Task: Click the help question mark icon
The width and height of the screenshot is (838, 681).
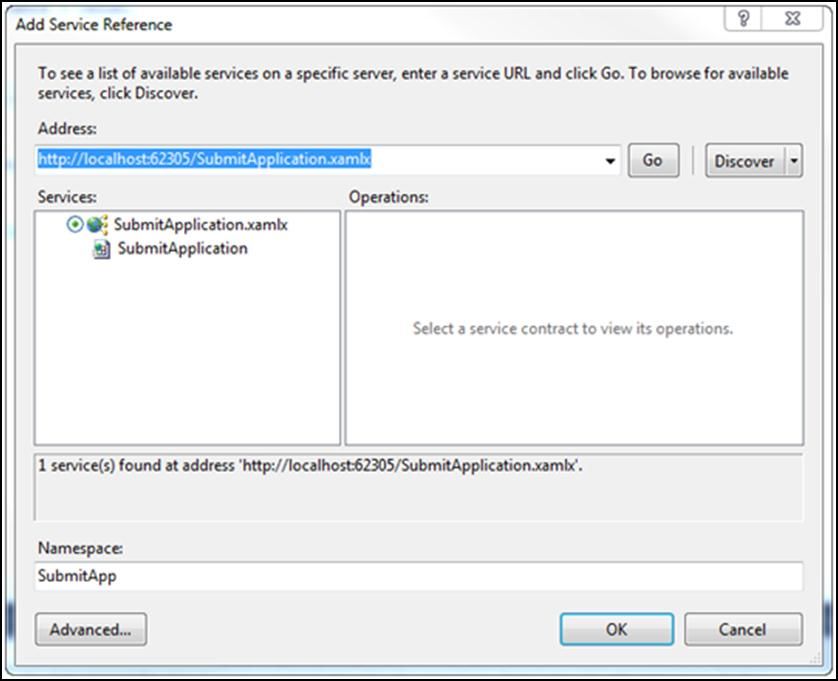Action: (743, 19)
